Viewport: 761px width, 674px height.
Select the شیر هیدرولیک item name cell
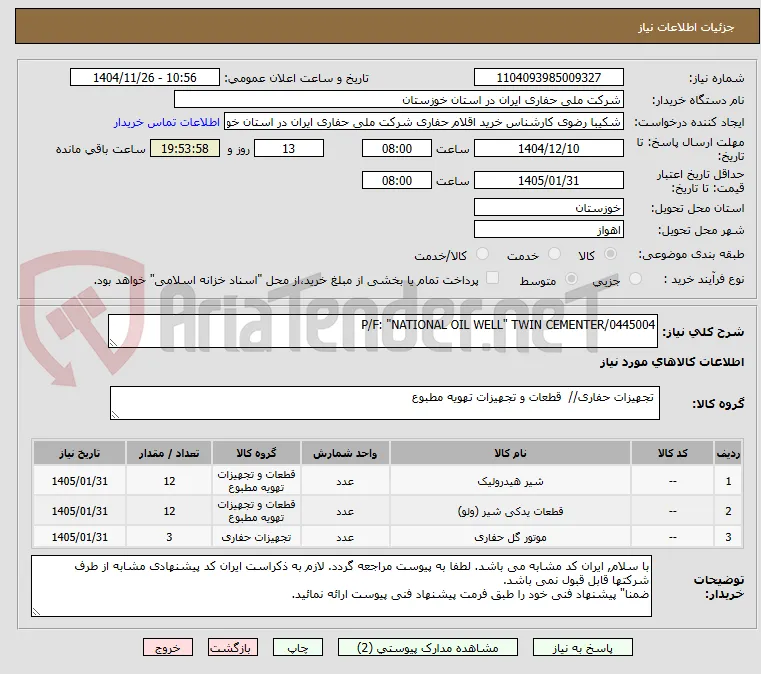tap(510, 481)
